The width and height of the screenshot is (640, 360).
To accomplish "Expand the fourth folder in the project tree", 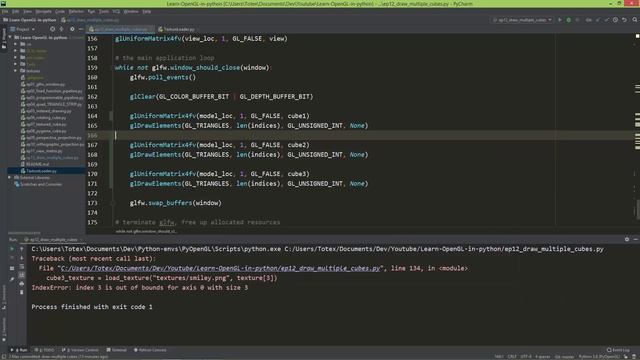I will pos(16,64).
